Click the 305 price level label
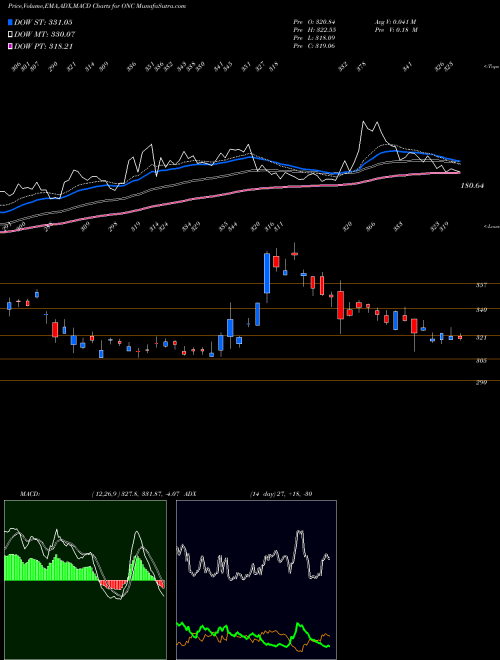The width and height of the screenshot is (500, 660). (x=481, y=361)
